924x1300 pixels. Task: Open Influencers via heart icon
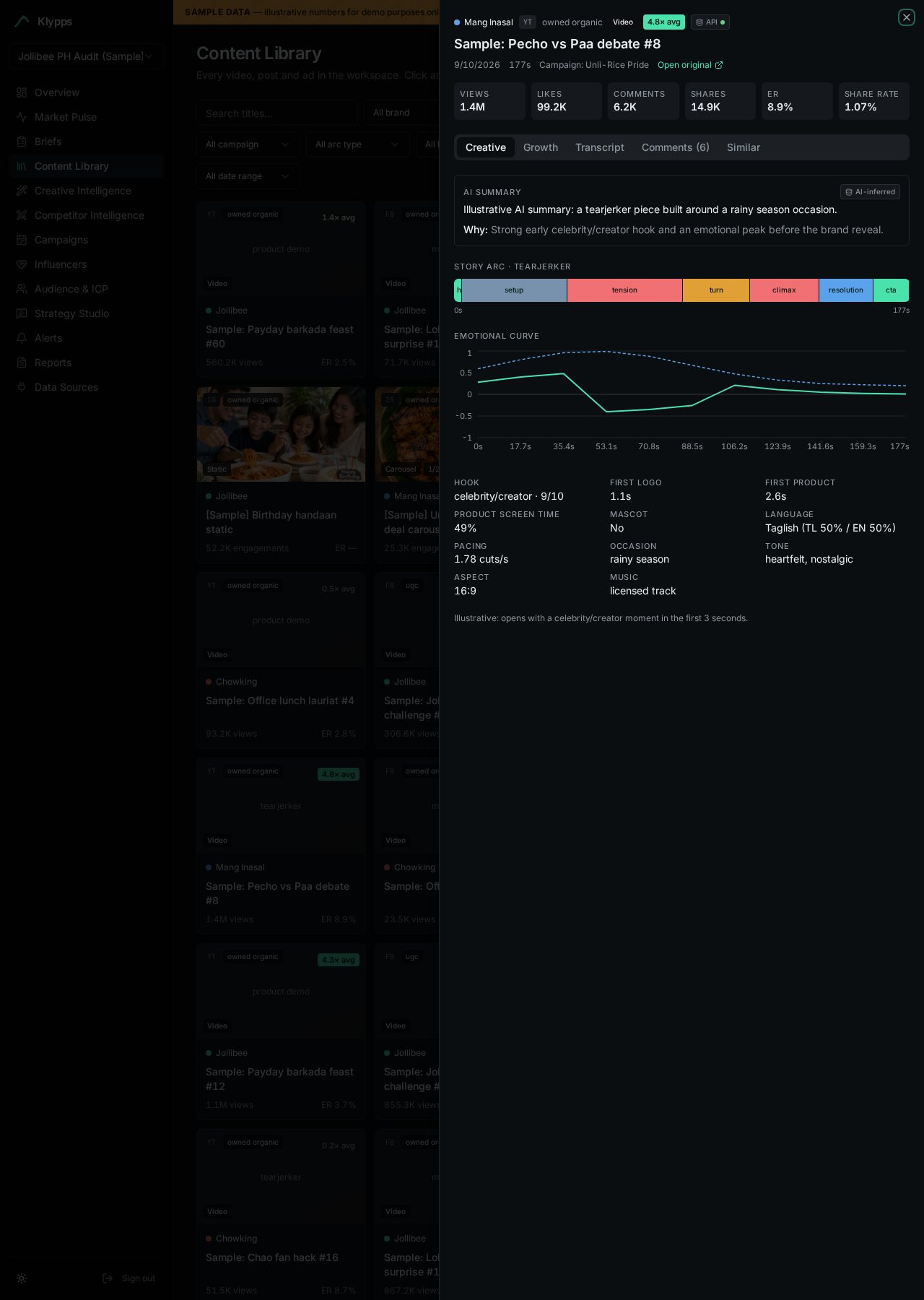coord(22,264)
